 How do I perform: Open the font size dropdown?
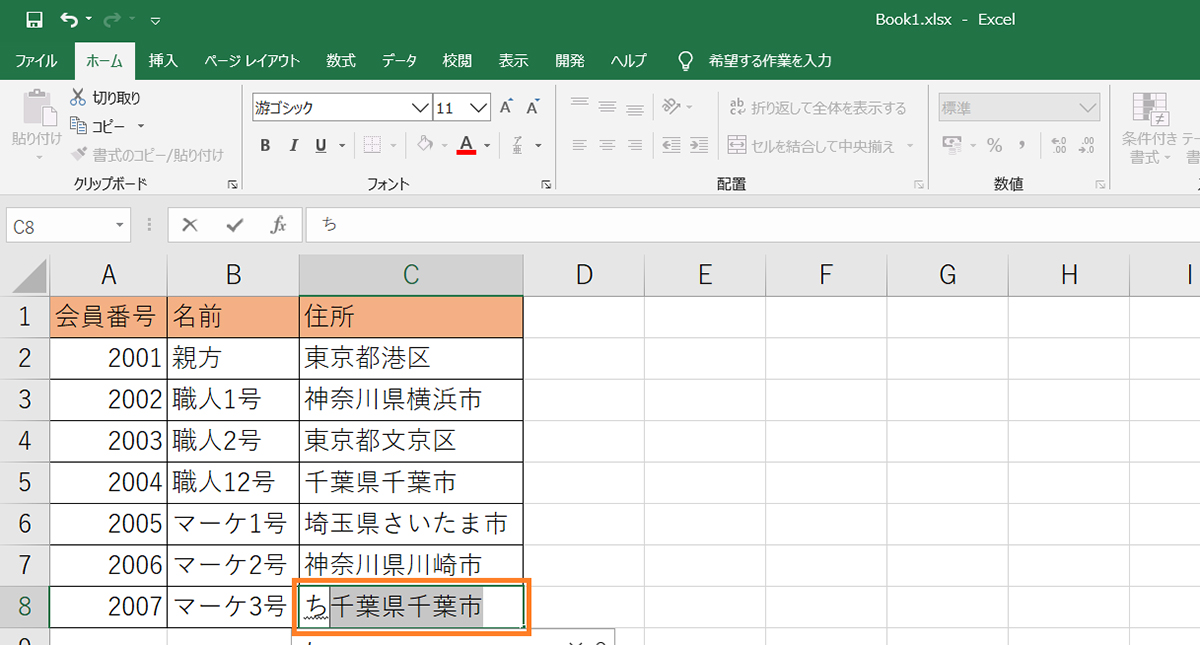pyautogui.click(x=479, y=108)
